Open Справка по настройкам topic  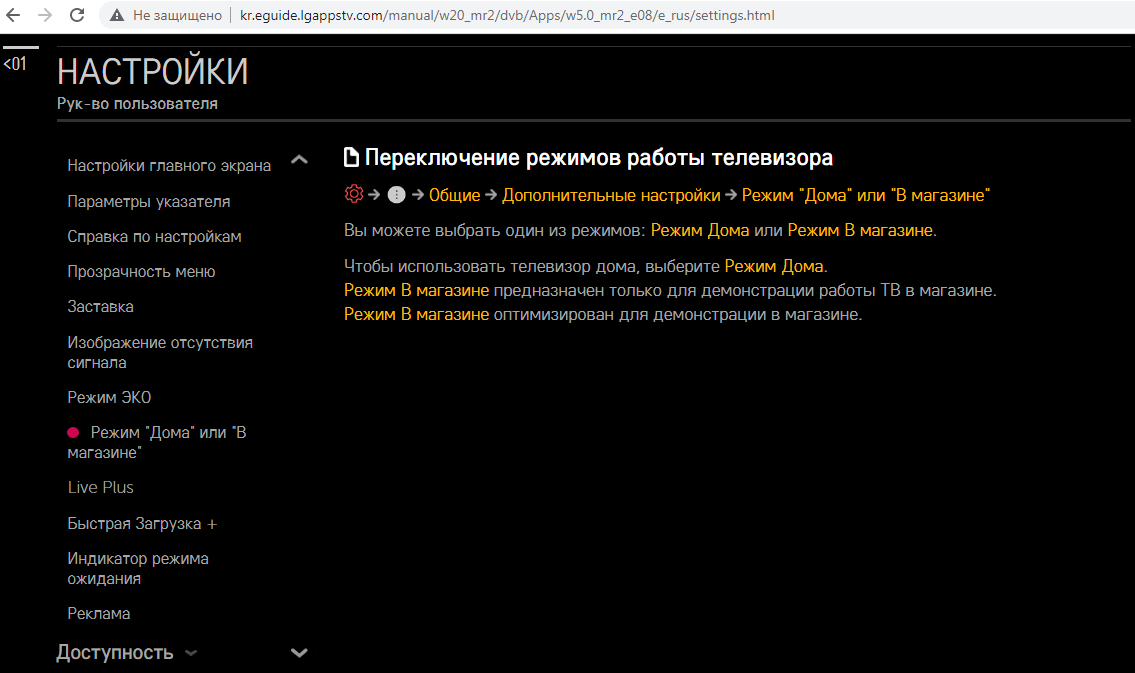click(154, 236)
